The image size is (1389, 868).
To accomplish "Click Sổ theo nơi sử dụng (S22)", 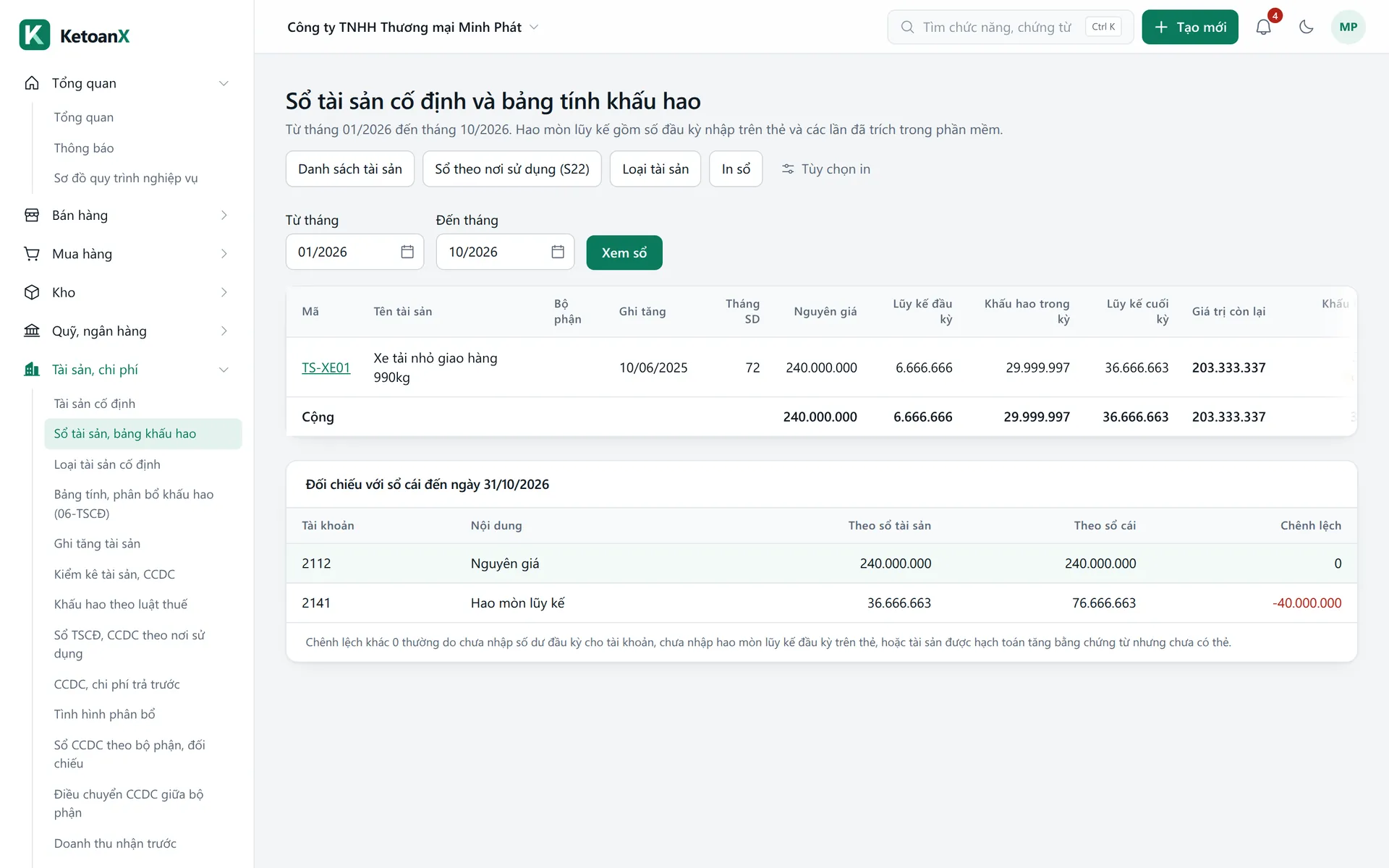I will pyautogui.click(x=512, y=169).
